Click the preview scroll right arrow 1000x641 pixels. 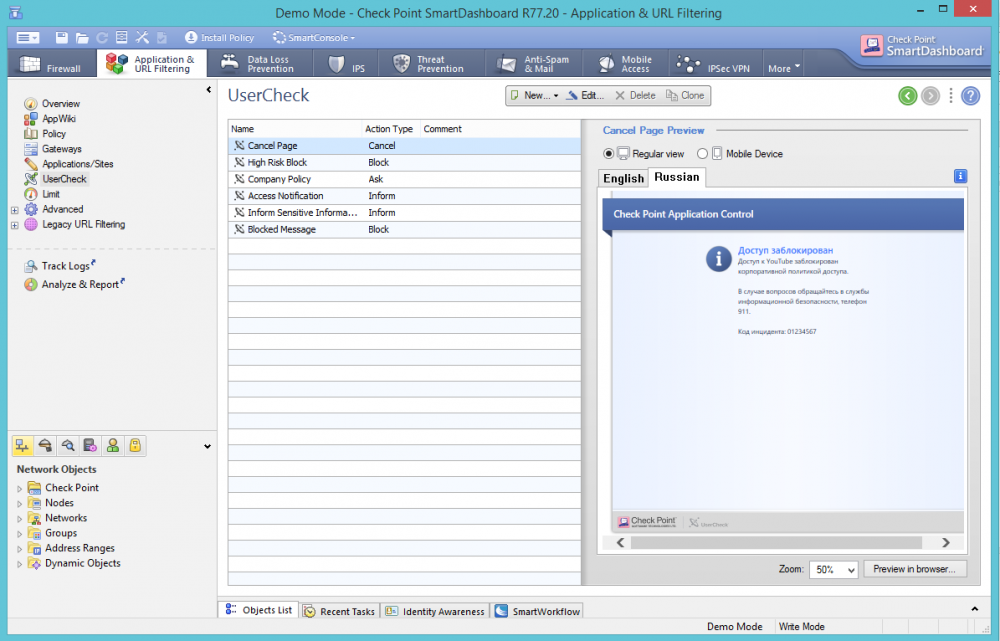point(946,542)
